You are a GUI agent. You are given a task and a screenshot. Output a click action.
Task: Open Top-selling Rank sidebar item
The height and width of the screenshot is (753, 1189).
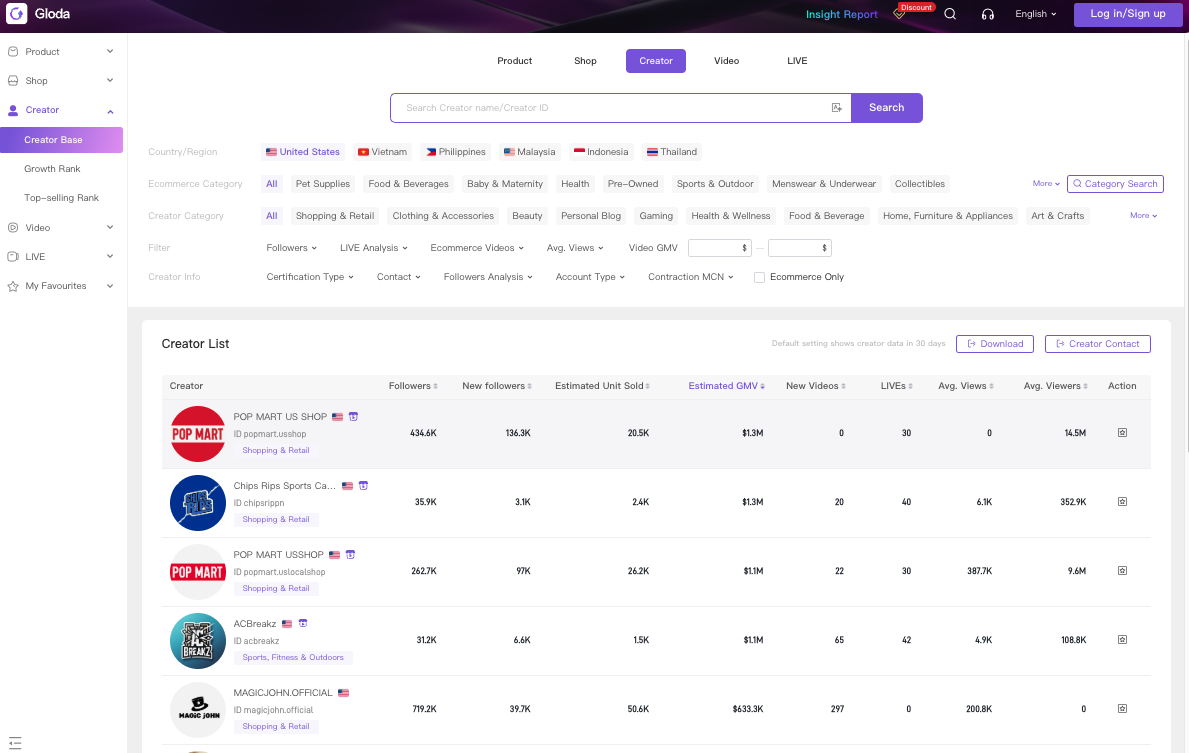pos(61,198)
